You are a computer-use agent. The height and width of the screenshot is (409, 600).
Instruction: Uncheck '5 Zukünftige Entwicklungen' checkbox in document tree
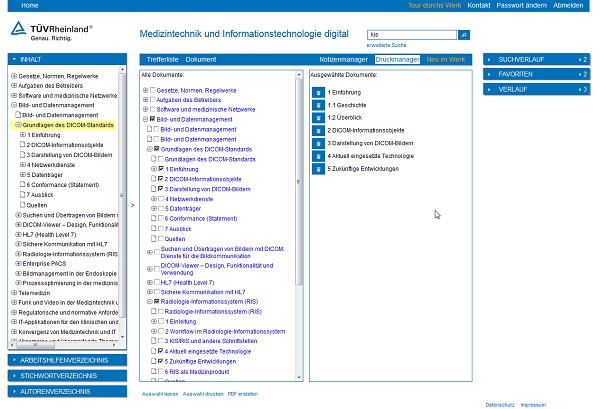[161, 361]
